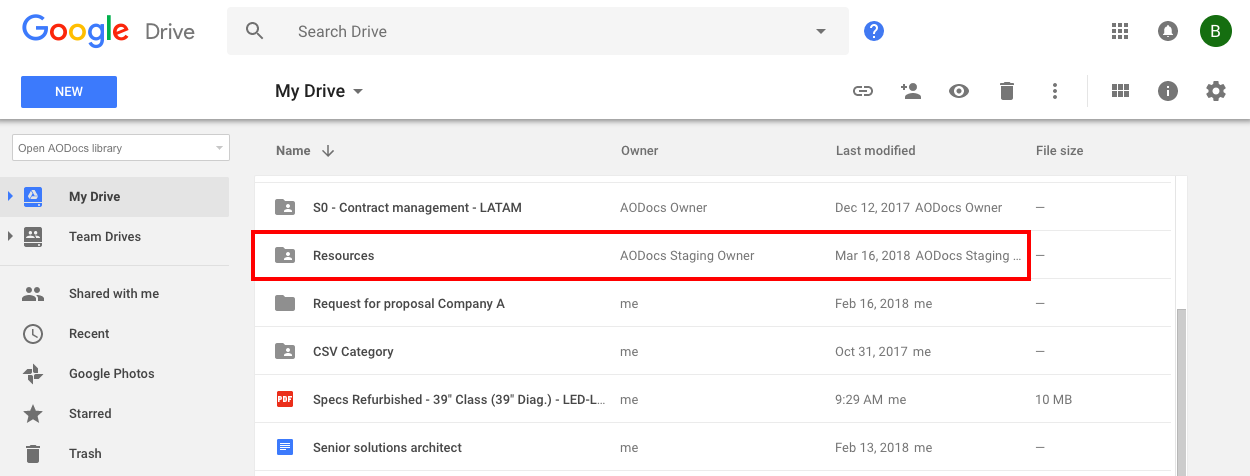Image resolution: width=1250 pixels, height=476 pixels.
Task: Click the sidebar Trash bin icon
Action: tap(33, 454)
